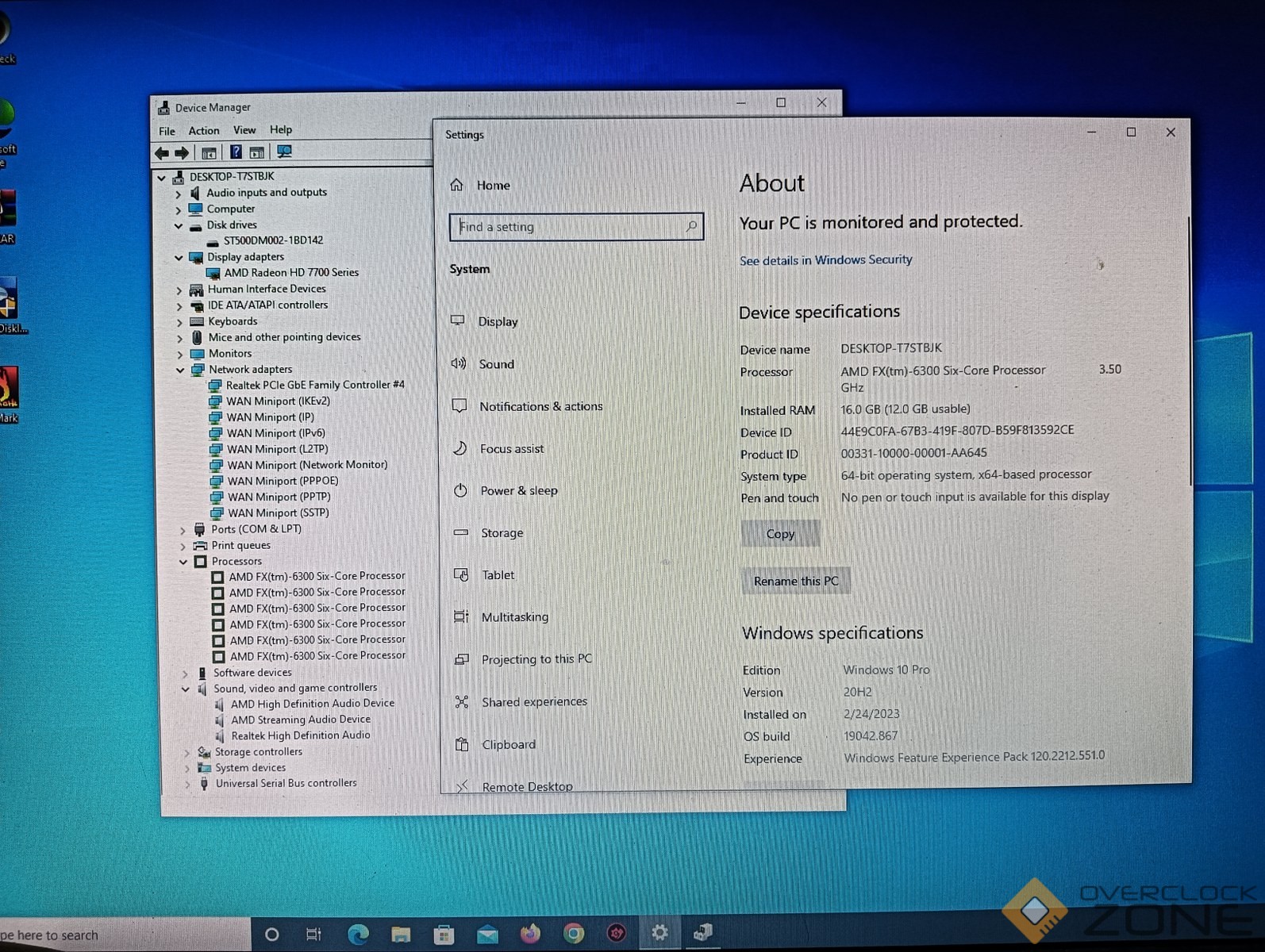Image resolution: width=1265 pixels, height=952 pixels.
Task: Open Help from the Device Manager toolbar icon
Action: (236, 152)
